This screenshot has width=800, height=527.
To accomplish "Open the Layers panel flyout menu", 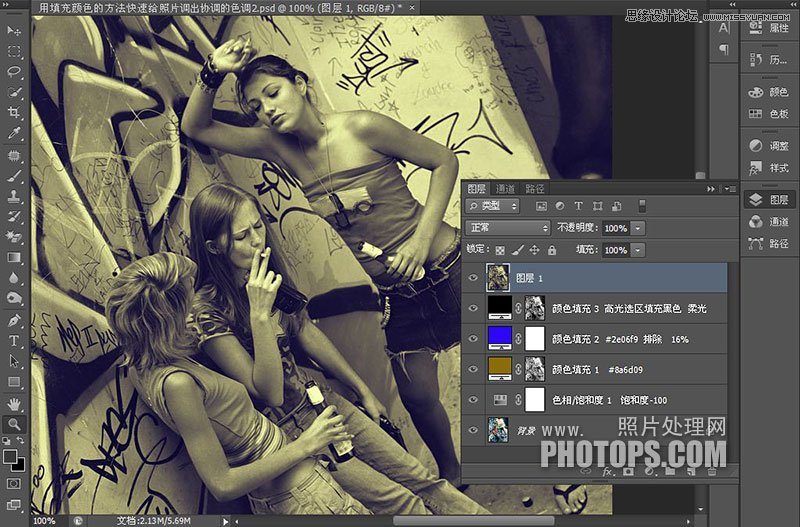I will pos(730,189).
